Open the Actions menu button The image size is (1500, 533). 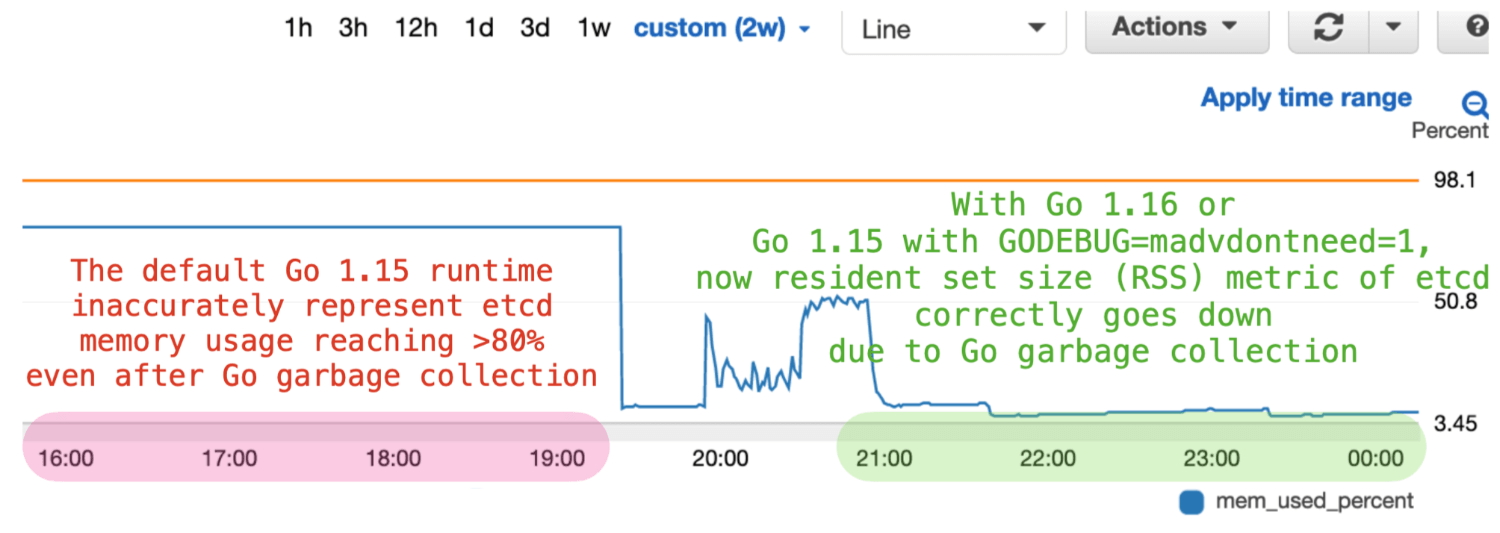(x=1175, y=27)
